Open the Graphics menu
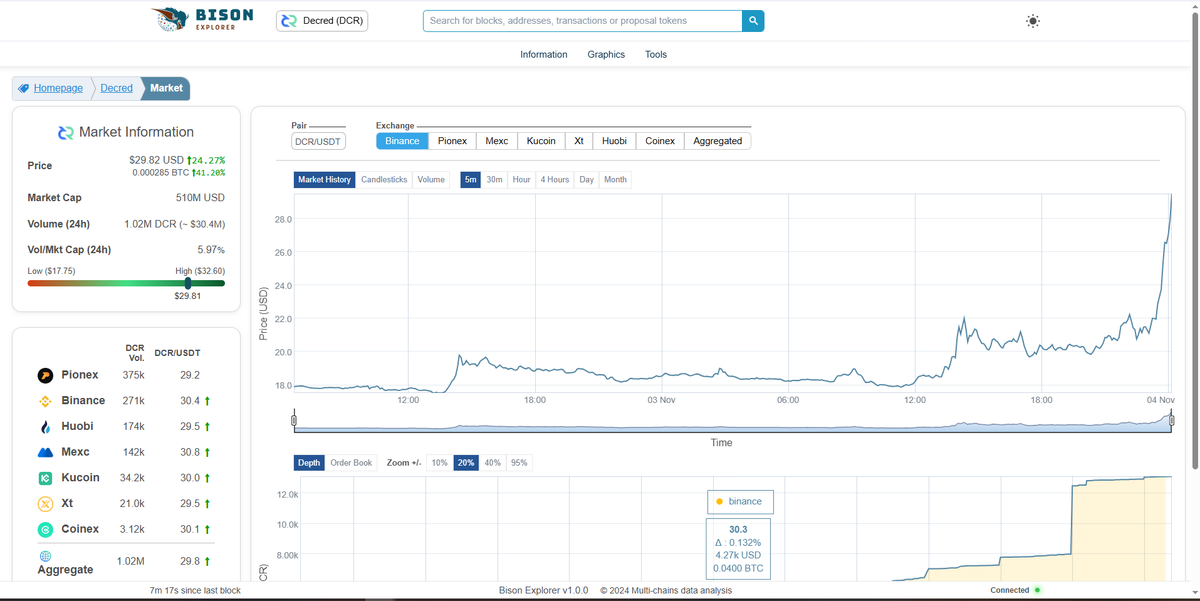The image size is (1200, 601). click(x=606, y=55)
